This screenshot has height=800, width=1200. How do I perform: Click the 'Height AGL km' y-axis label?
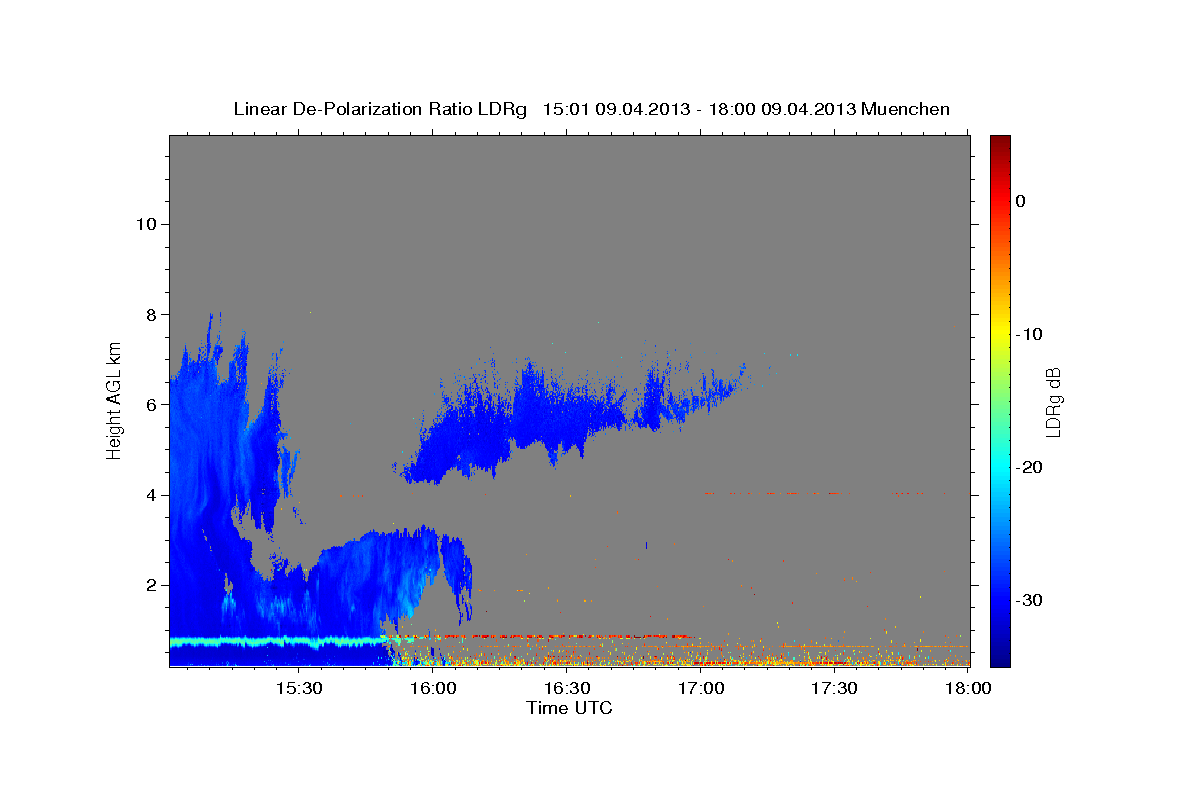[x=114, y=400]
